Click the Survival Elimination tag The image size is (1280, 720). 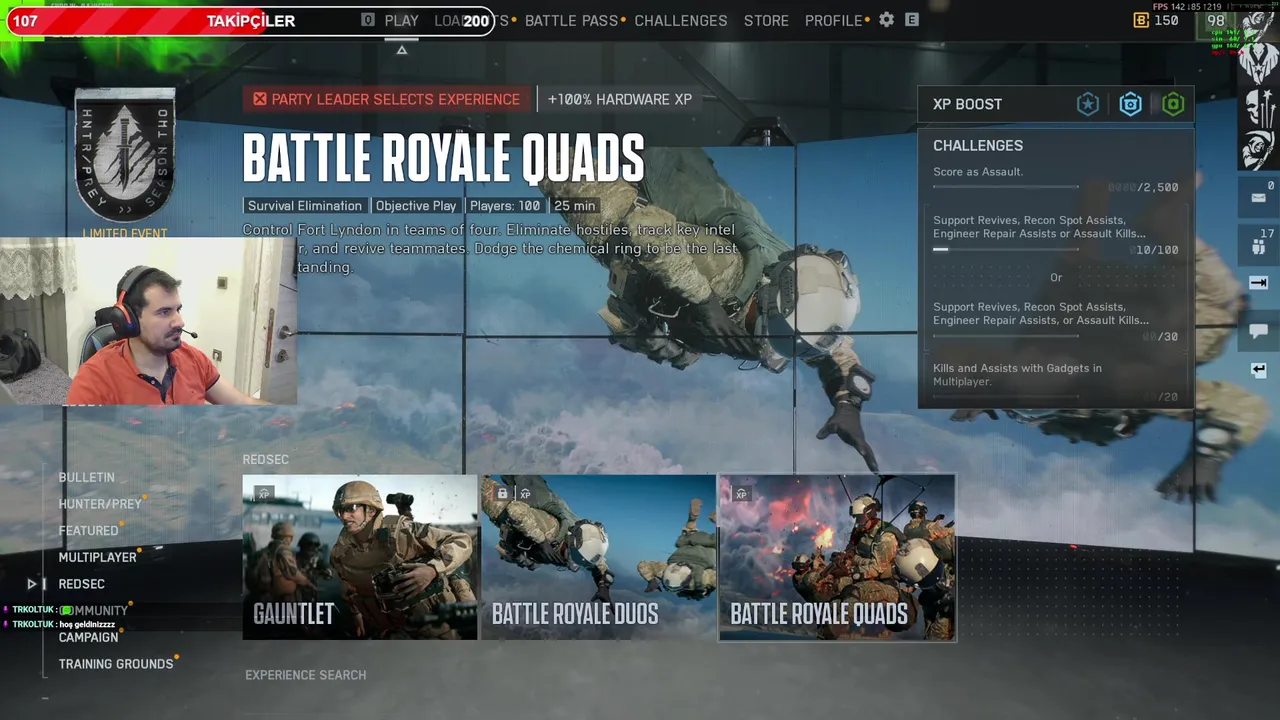[305, 206]
